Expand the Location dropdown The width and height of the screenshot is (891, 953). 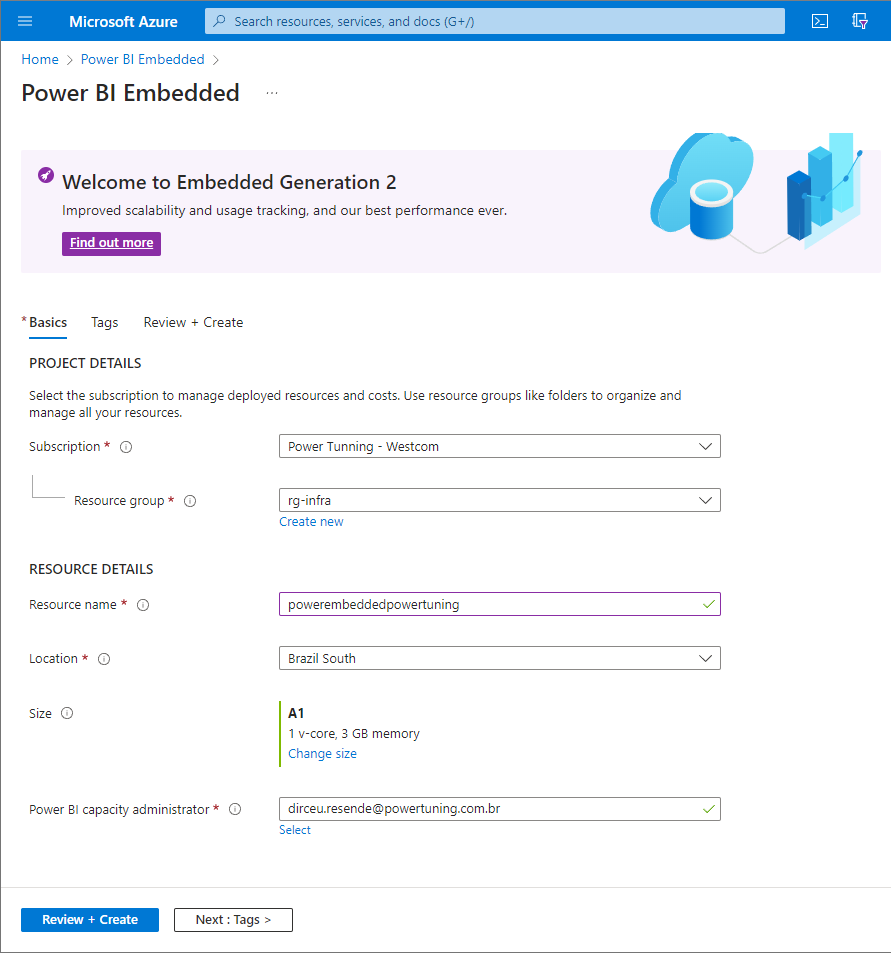pos(499,658)
